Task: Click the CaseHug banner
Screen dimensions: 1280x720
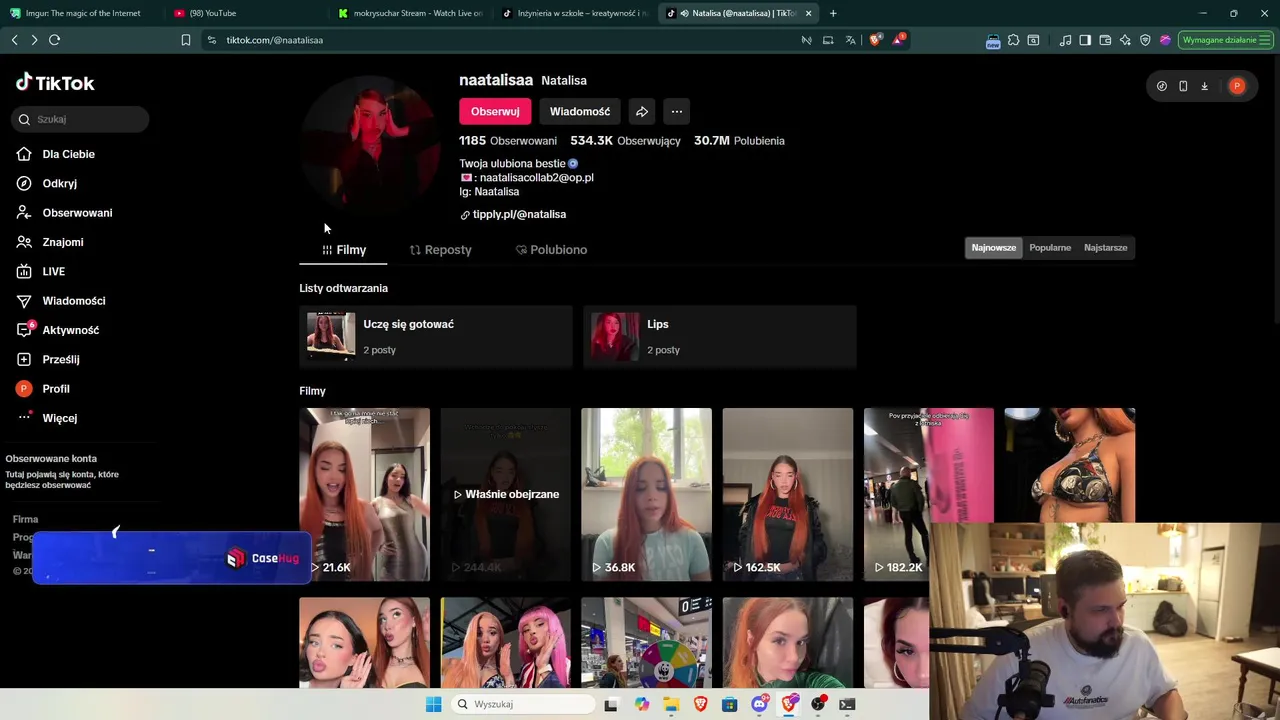Action: (x=172, y=558)
